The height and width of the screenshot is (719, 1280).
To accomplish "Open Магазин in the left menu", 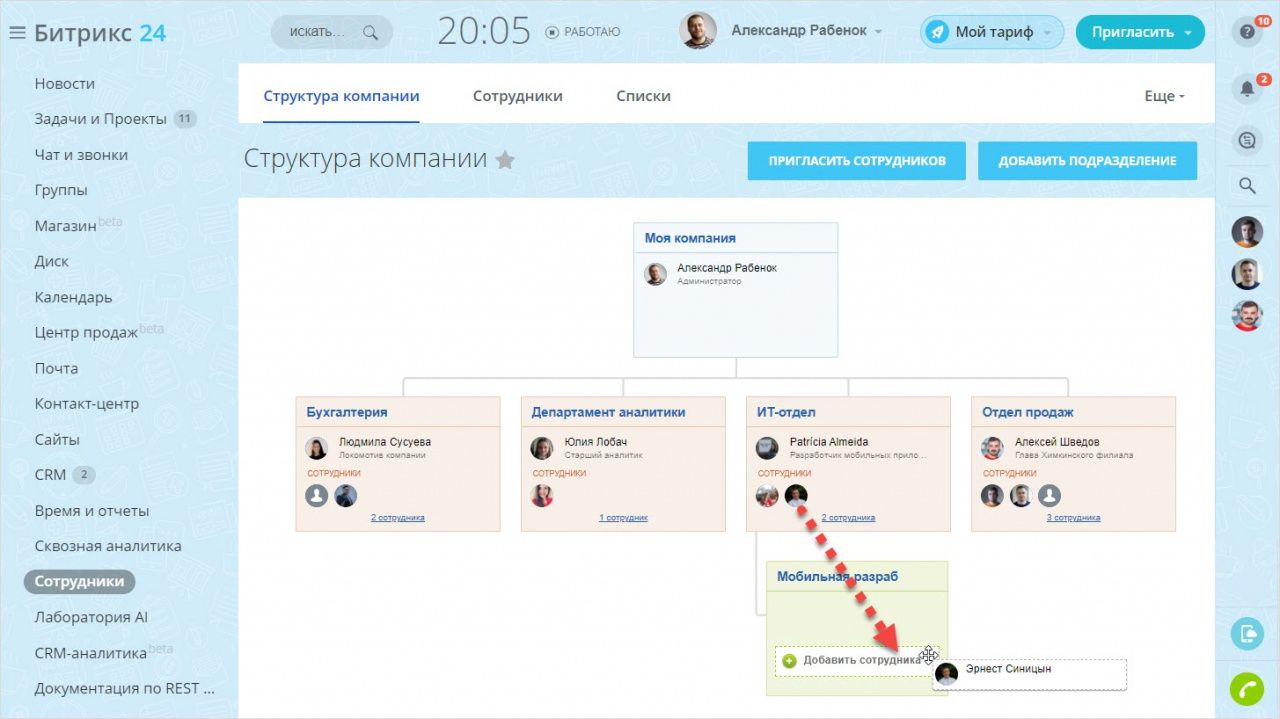I will pyautogui.click(x=66, y=226).
